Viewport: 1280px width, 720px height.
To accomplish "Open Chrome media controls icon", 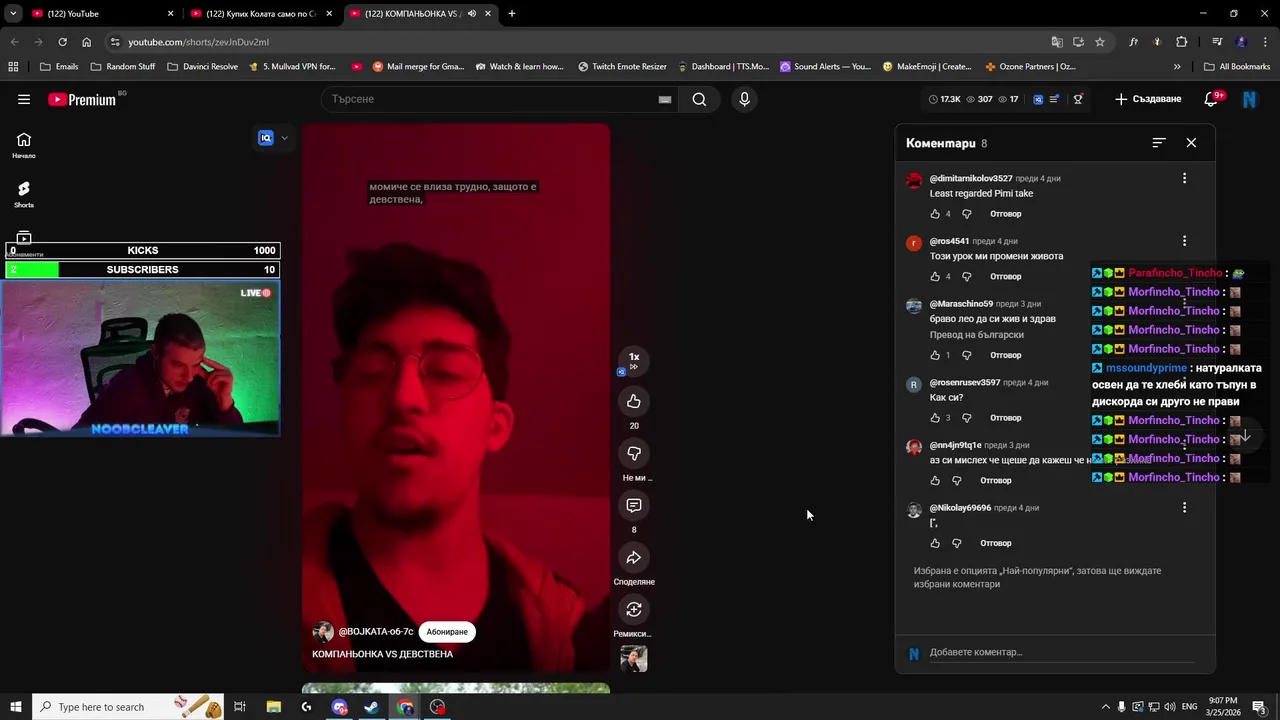I will pos(1217,42).
